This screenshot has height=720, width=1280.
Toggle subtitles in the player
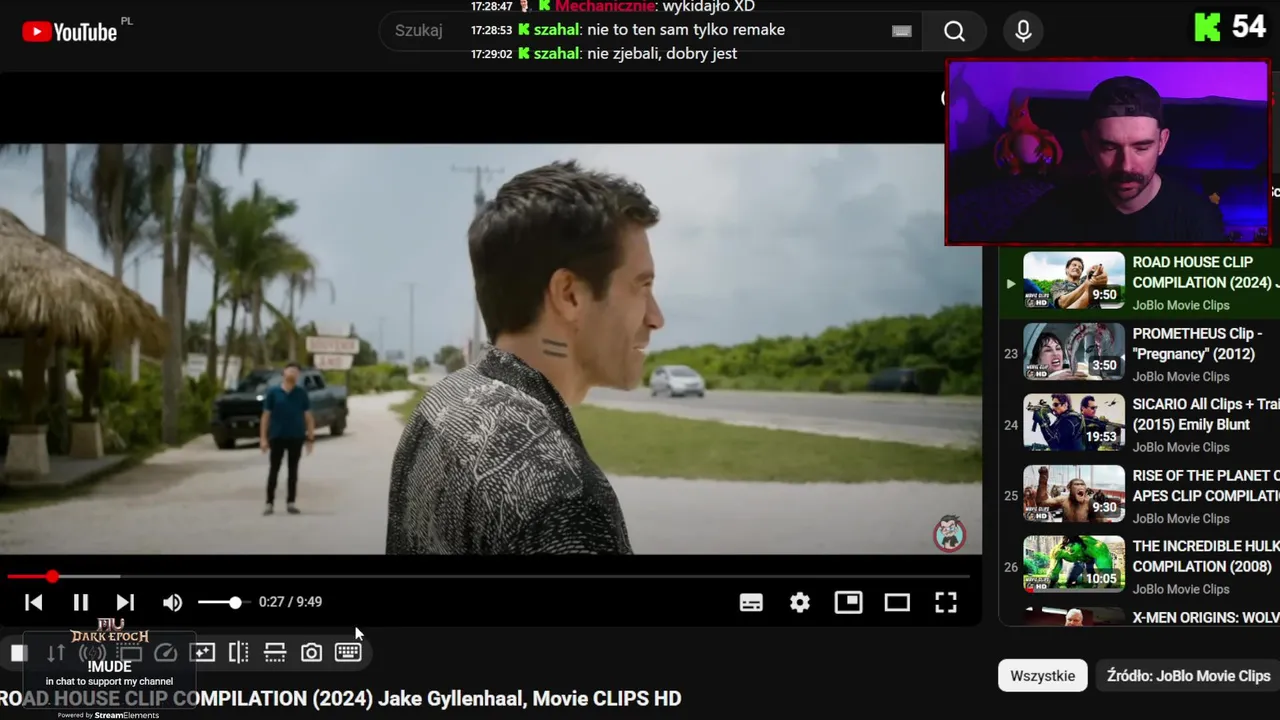[751, 602]
